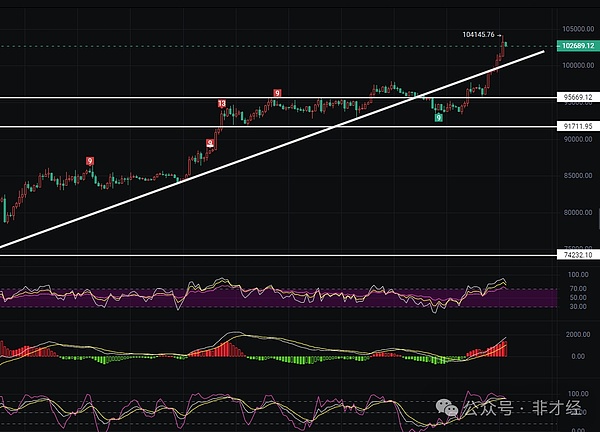Click the red 9 marker right of 13
The width and height of the screenshot is (600, 432).
pos(277,94)
